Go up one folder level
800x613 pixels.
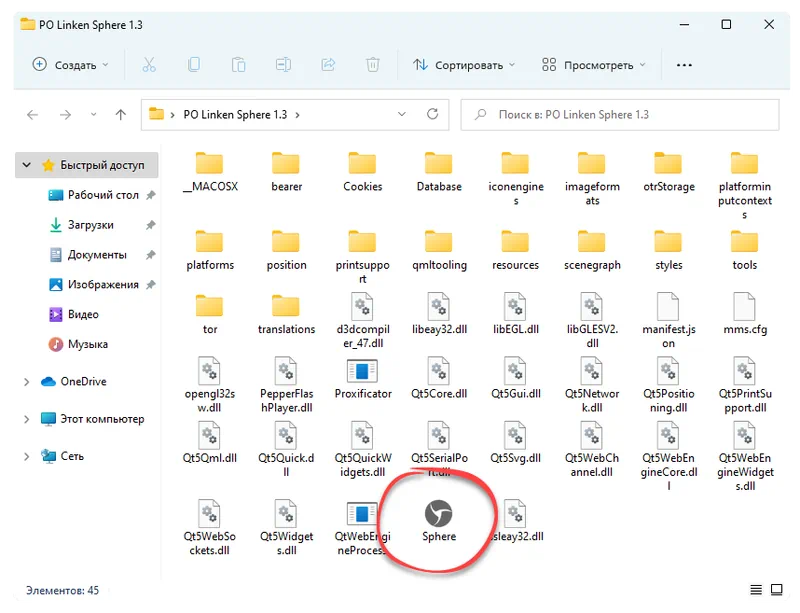120,114
